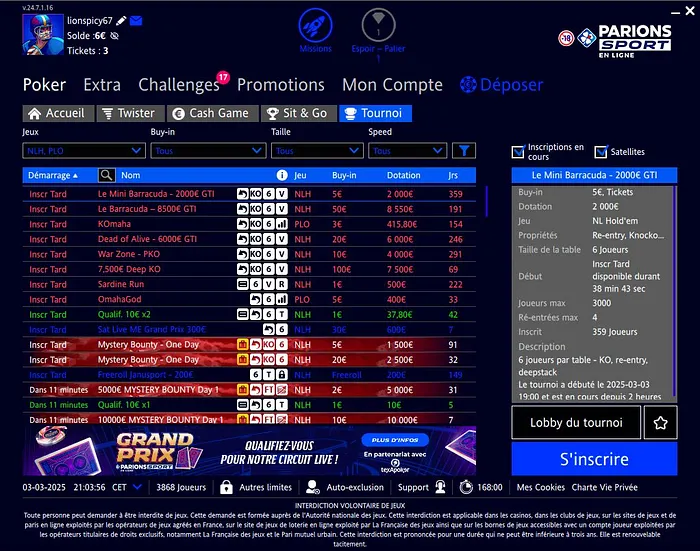Expand the Buy-in filter dropdown
This screenshot has width=700, height=551.
[x=208, y=151]
